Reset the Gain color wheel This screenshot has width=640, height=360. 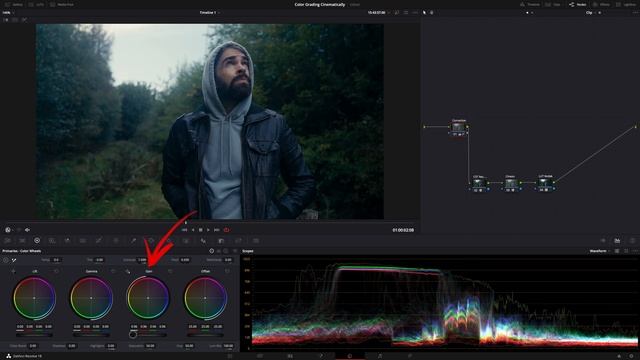(170, 271)
